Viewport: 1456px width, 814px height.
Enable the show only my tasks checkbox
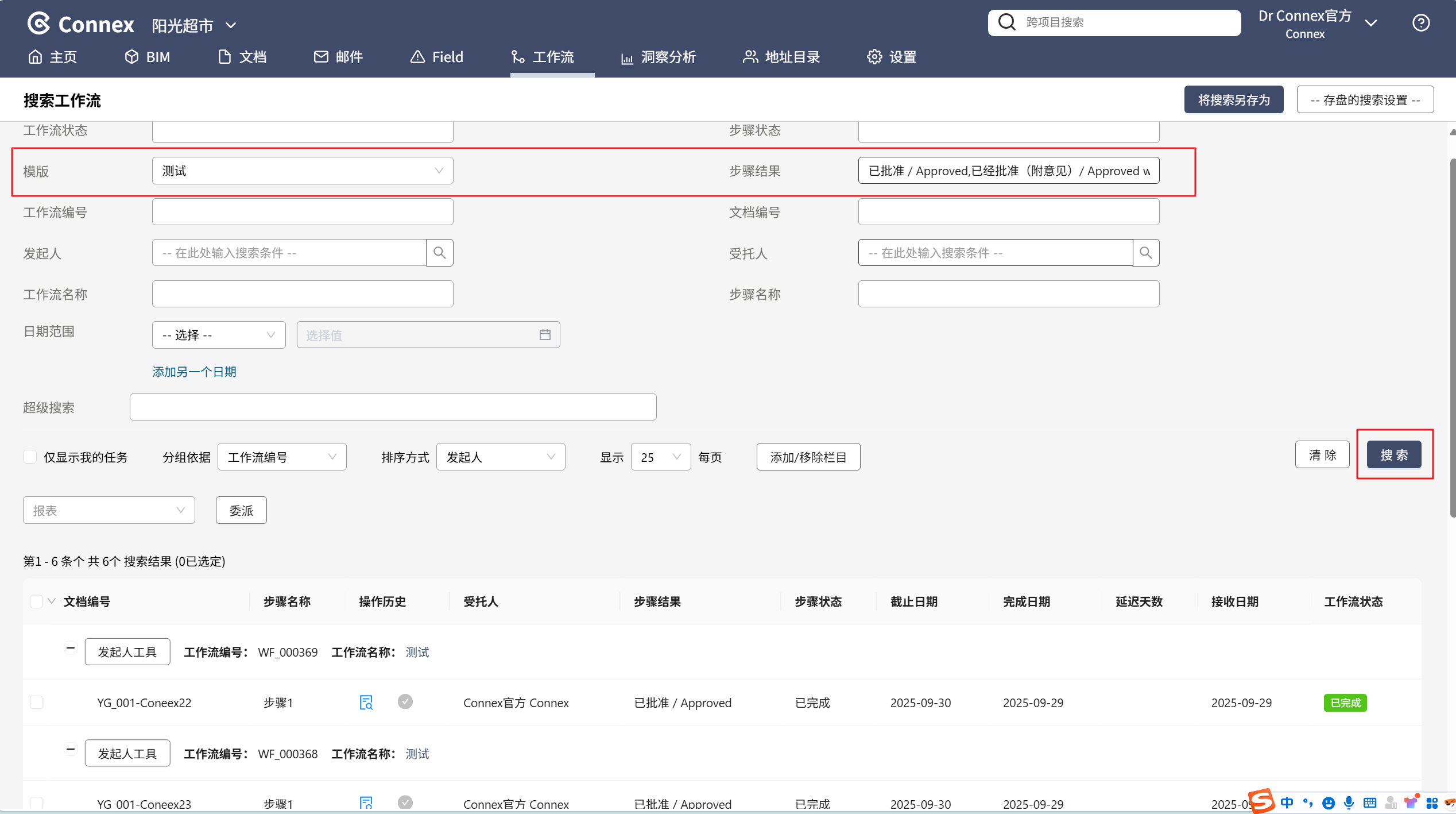[x=30, y=457]
